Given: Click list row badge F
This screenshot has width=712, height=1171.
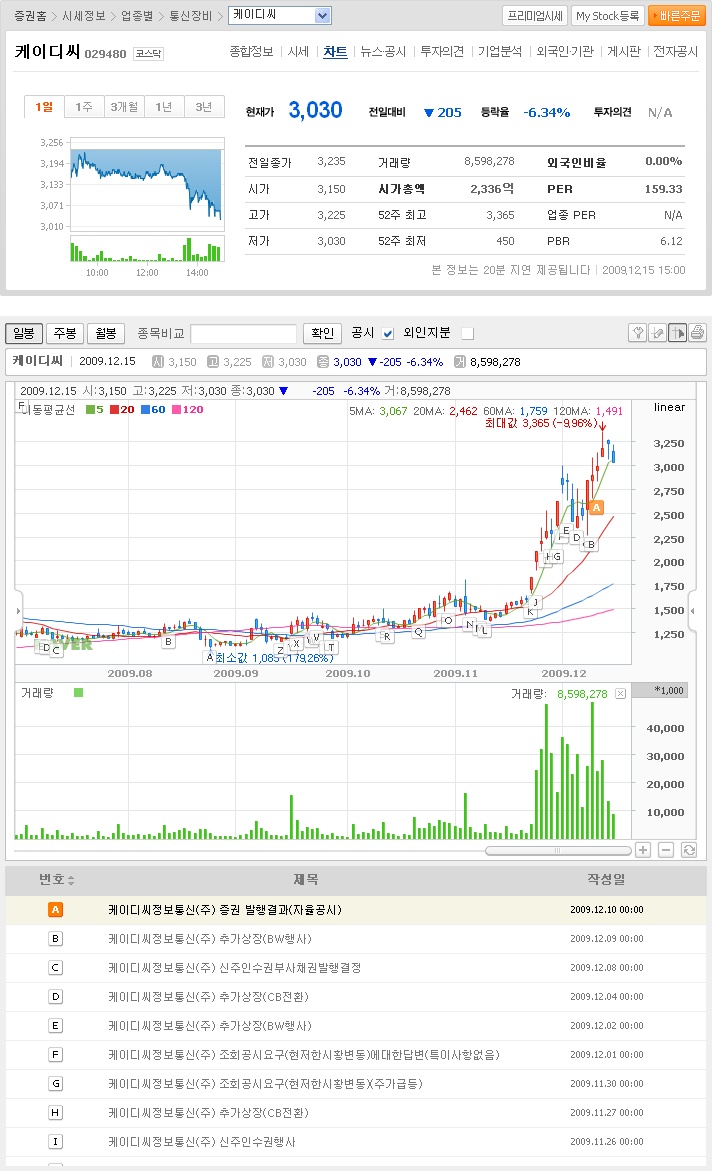Looking at the screenshot, I should (55, 1054).
